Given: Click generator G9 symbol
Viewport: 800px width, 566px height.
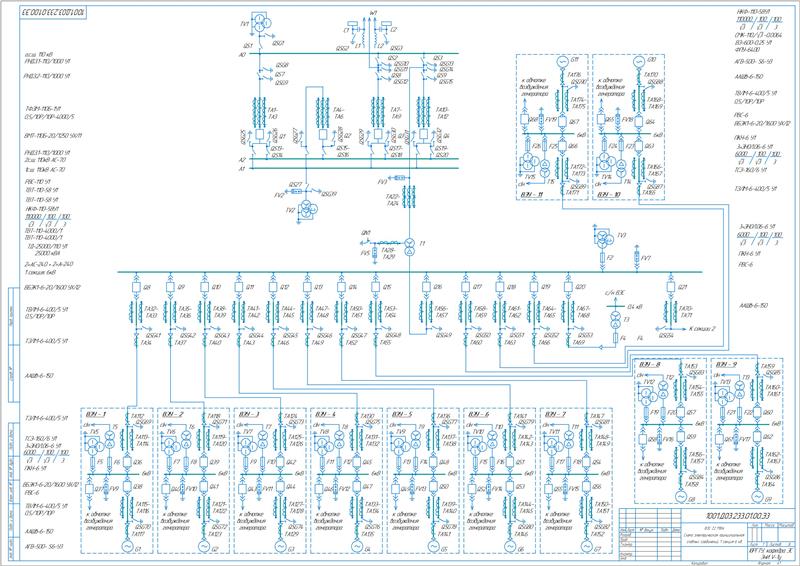Looking at the screenshot, I should (757, 496).
